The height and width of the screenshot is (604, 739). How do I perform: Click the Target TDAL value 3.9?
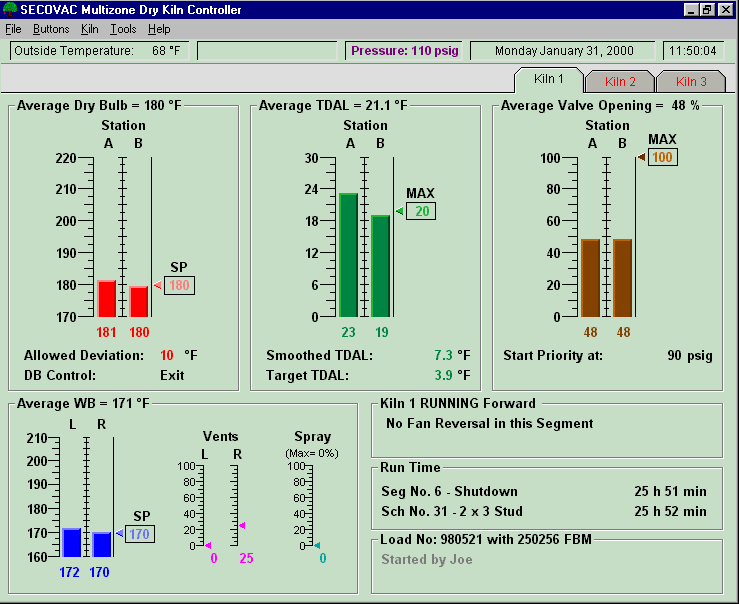click(x=443, y=375)
